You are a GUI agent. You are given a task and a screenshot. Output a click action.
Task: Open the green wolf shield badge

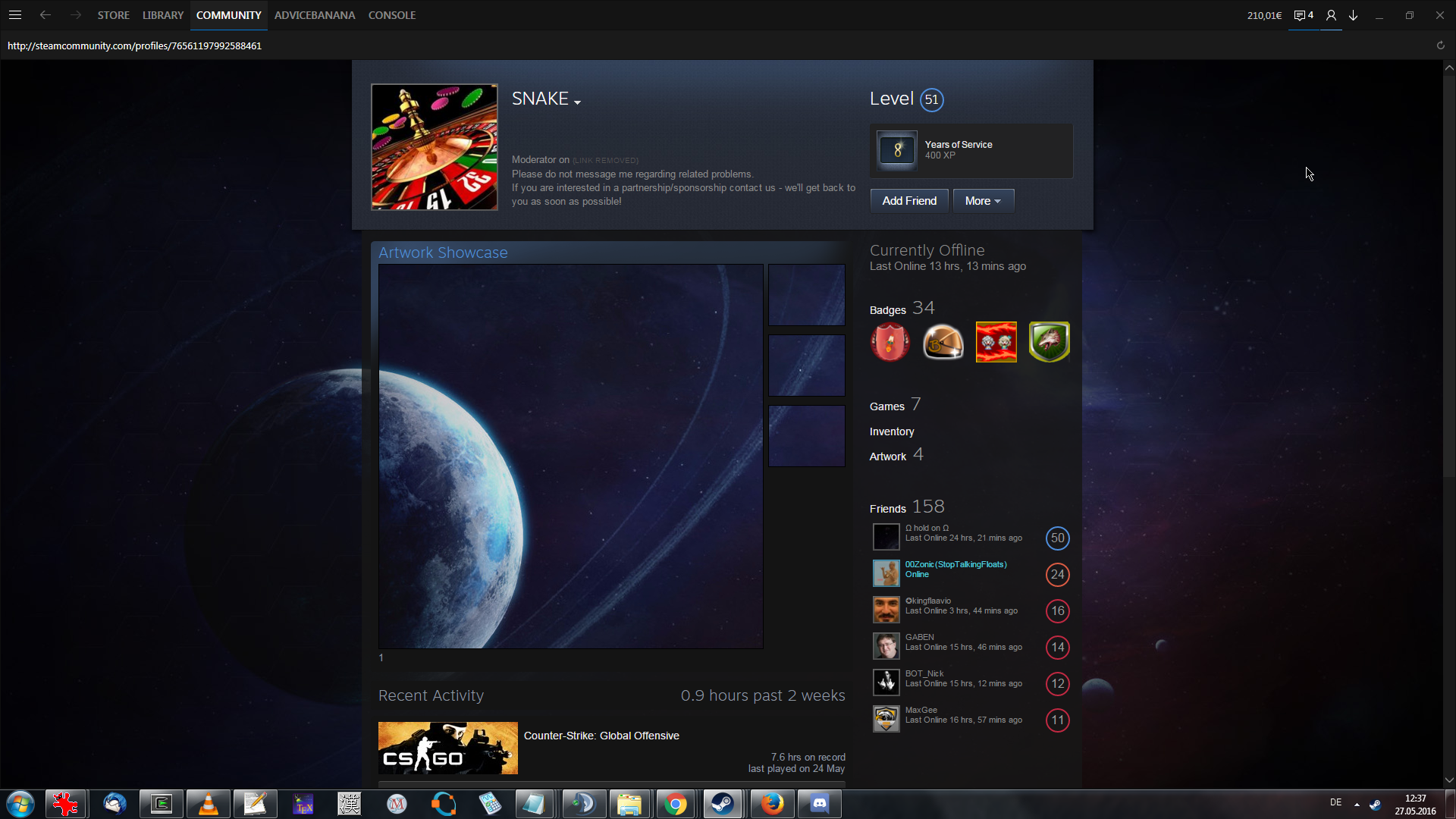pyautogui.click(x=1049, y=341)
